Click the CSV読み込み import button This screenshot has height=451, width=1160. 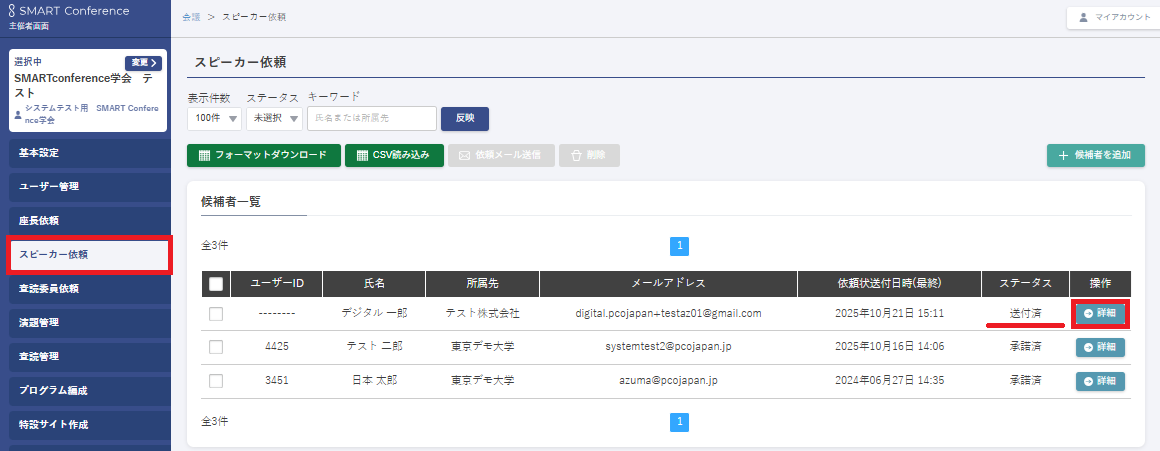394,155
